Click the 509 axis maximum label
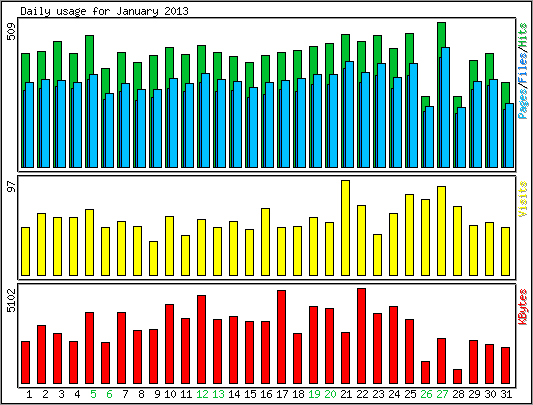533x405 pixels. pos(12,32)
